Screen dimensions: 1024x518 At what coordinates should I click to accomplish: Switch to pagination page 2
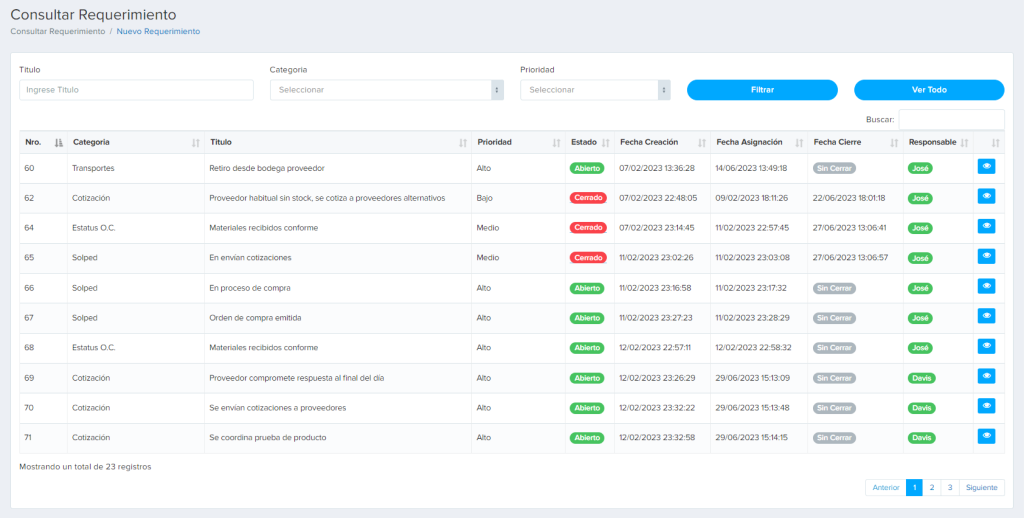932,487
